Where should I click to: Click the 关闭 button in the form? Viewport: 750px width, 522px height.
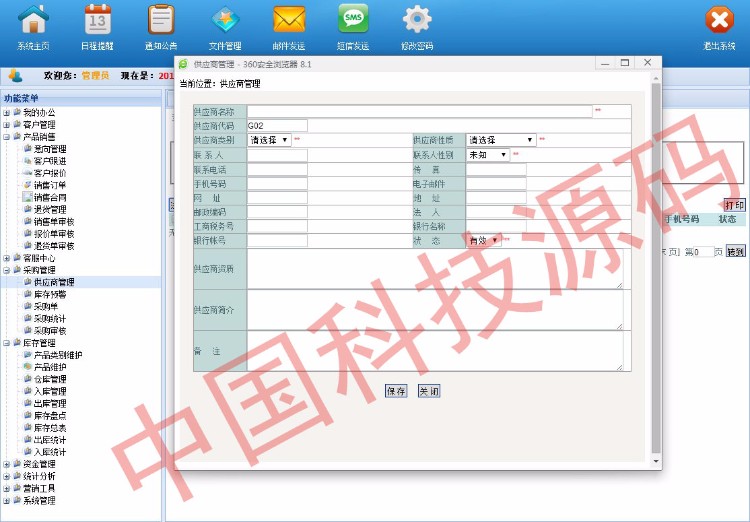[x=429, y=391]
